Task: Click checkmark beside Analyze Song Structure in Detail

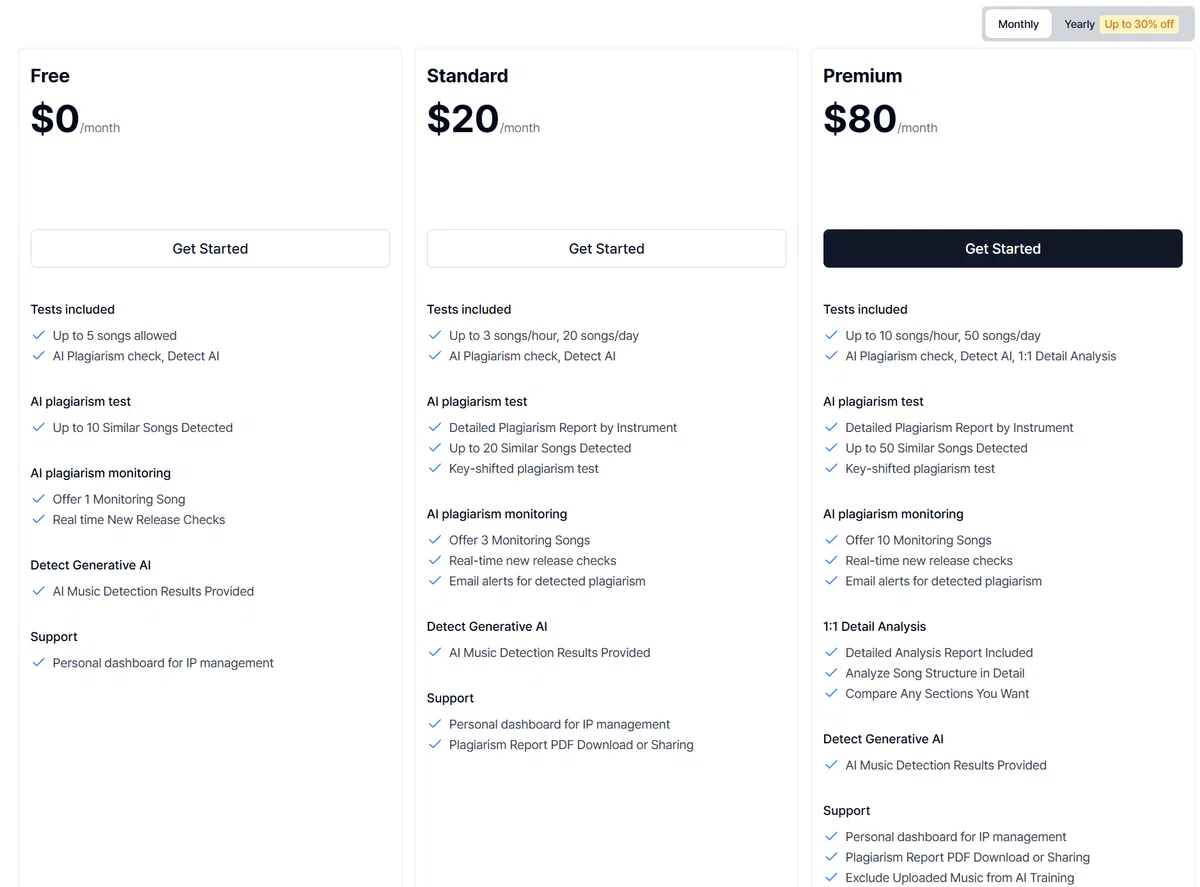Action: (x=831, y=673)
